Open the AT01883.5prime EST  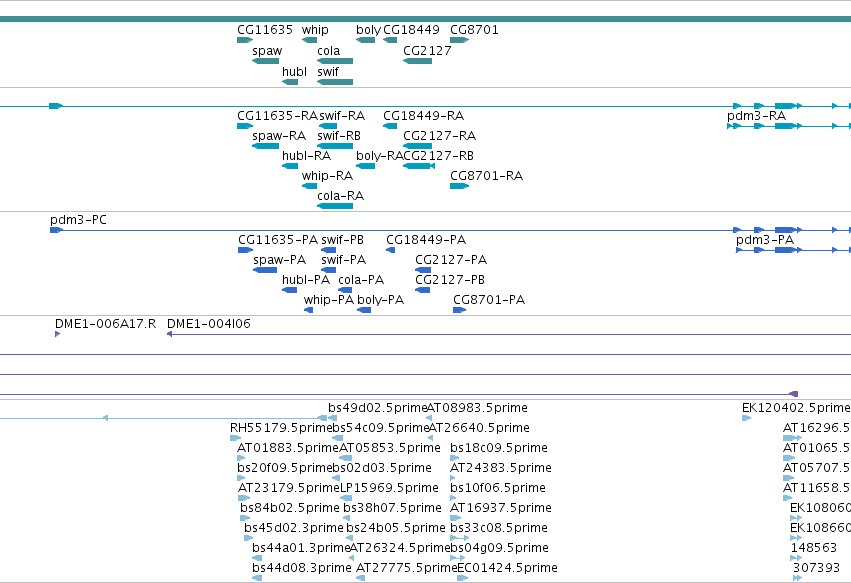tap(241, 458)
